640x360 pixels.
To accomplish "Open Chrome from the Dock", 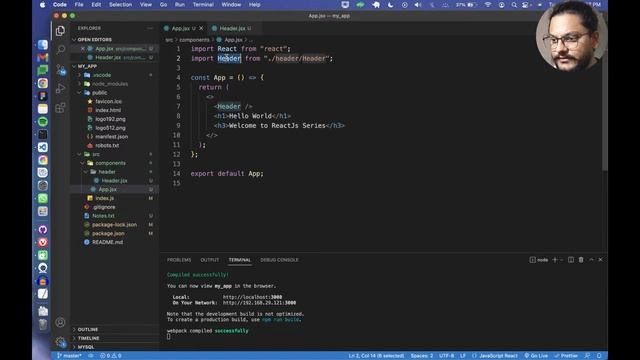I will 42,83.
